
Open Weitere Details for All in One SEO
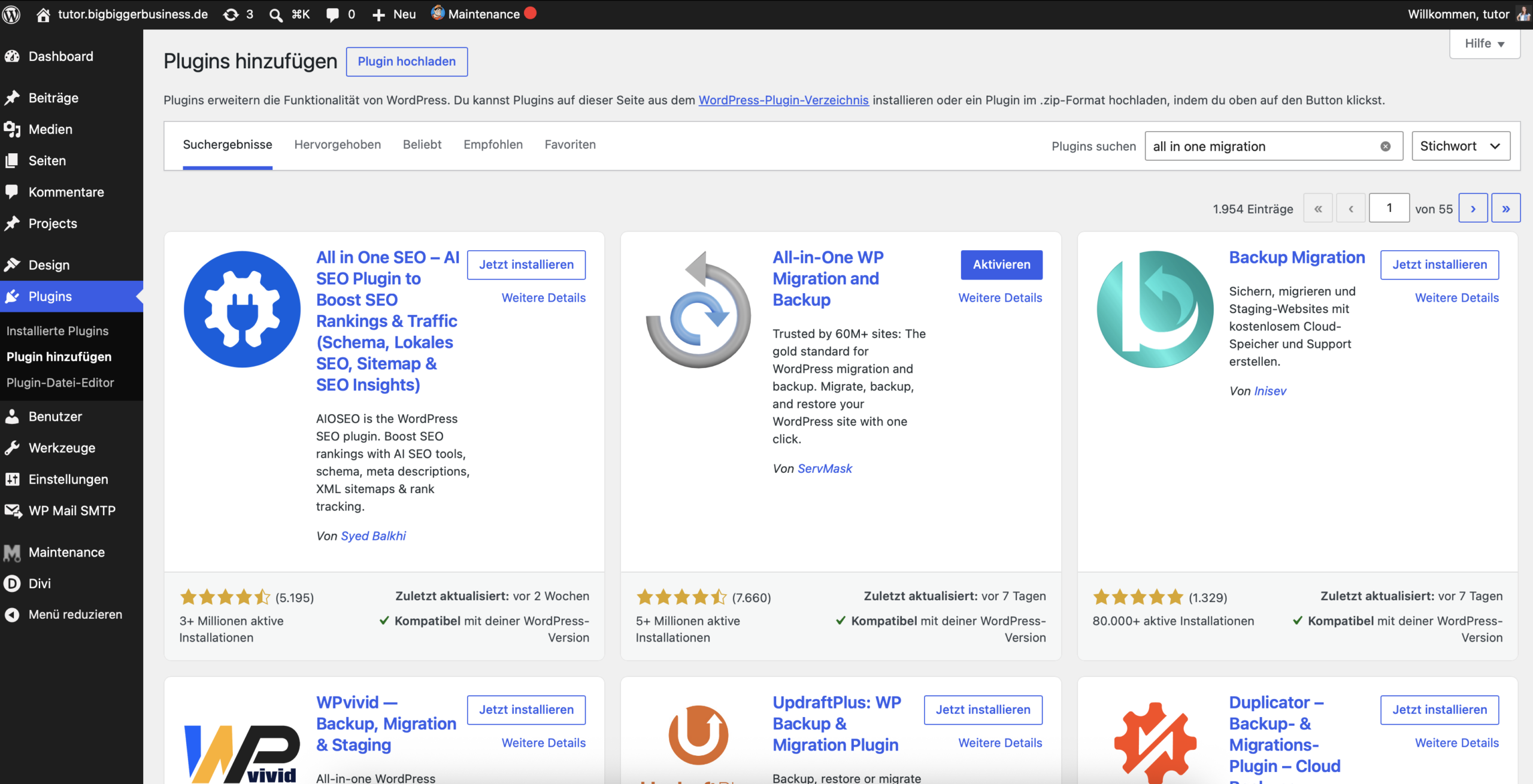click(544, 297)
